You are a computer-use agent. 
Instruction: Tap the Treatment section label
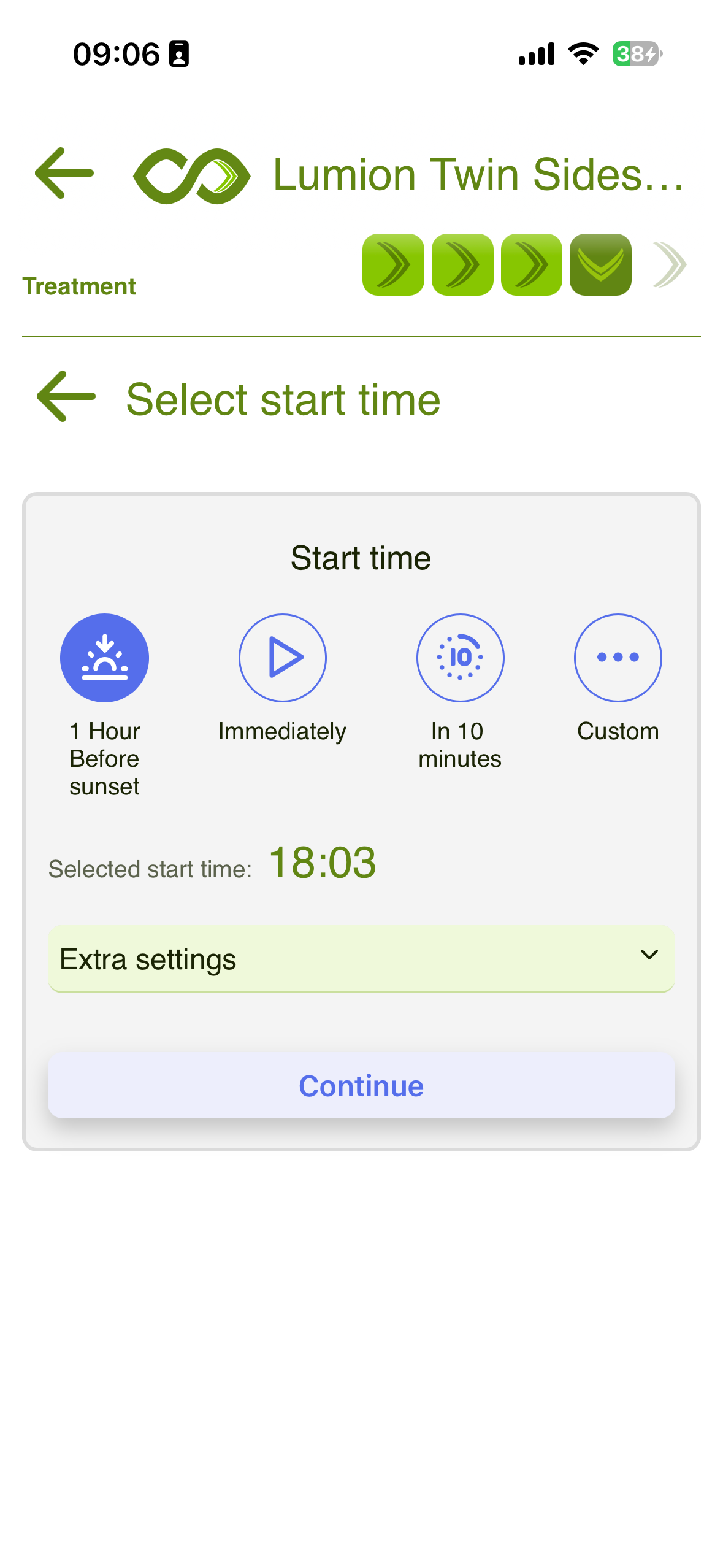[x=79, y=286]
